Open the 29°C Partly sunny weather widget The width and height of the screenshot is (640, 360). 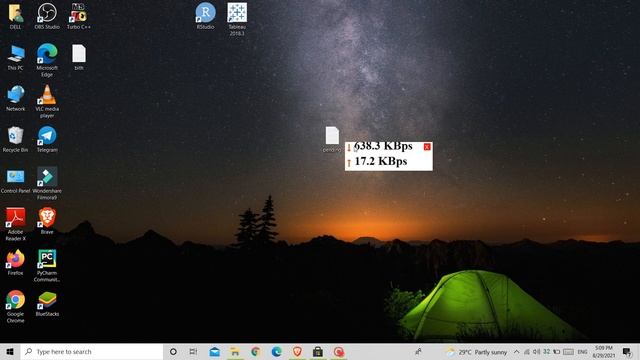coord(477,351)
